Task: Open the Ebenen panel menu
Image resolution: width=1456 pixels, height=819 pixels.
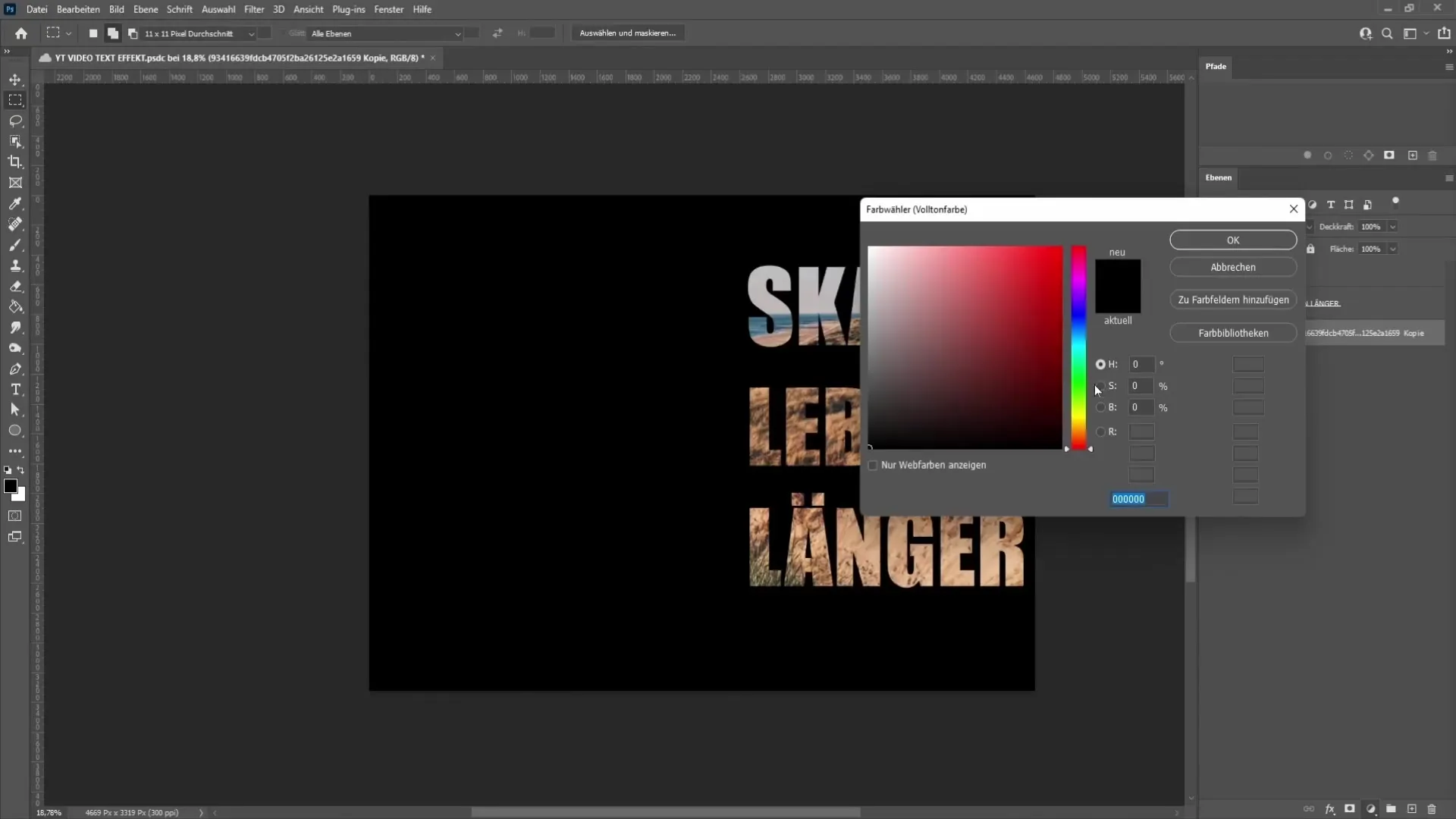Action: [x=1449, y=178]
